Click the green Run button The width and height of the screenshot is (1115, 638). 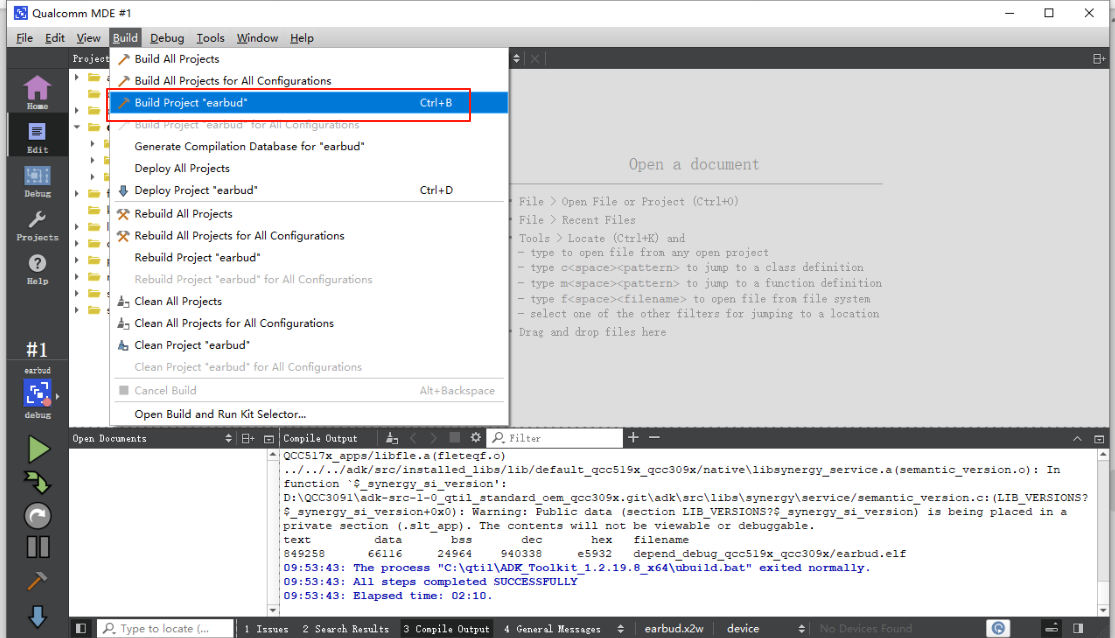tap(38, 450)
